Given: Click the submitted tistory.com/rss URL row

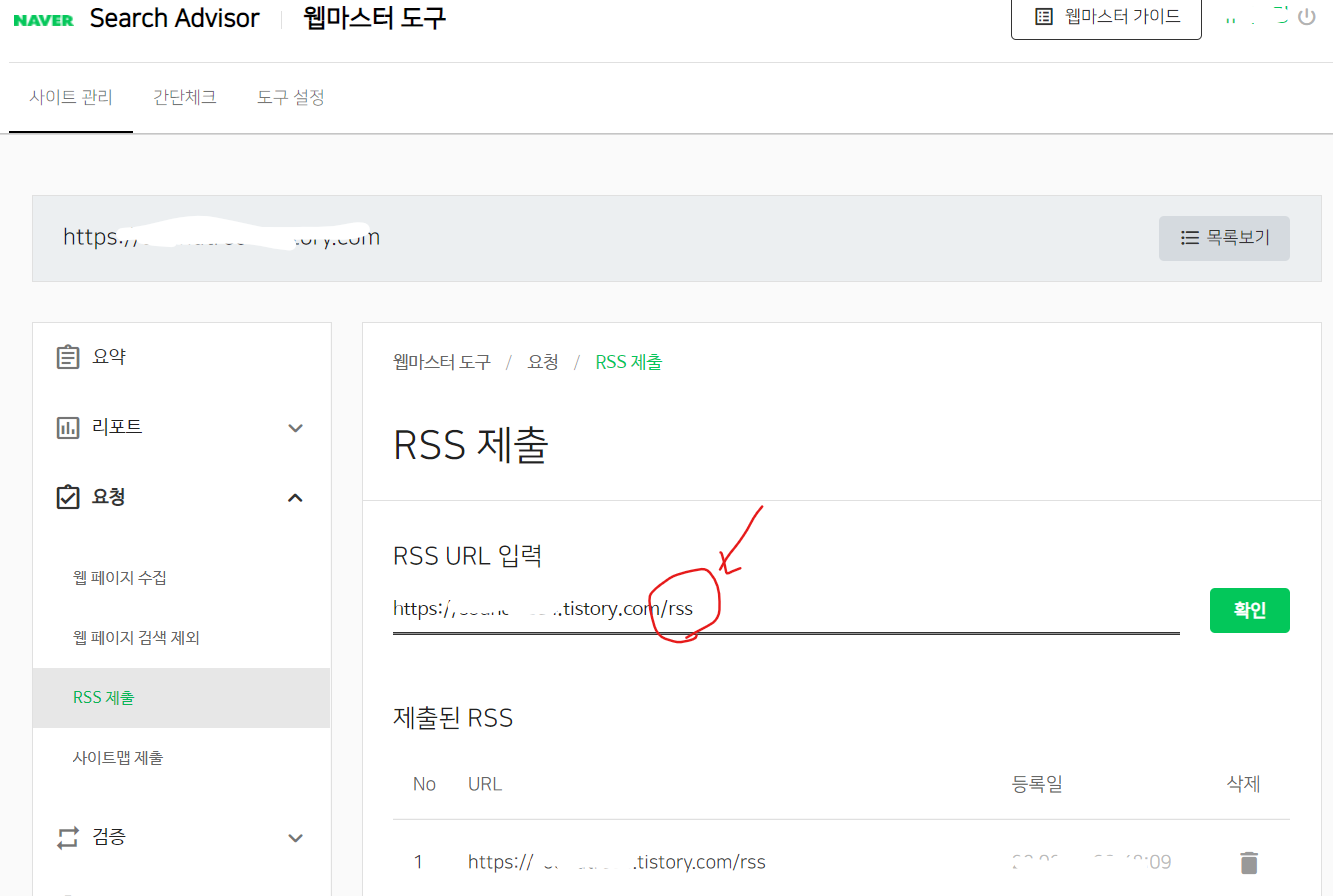Looking at the screenshot, I should click(x=617, y=862).
